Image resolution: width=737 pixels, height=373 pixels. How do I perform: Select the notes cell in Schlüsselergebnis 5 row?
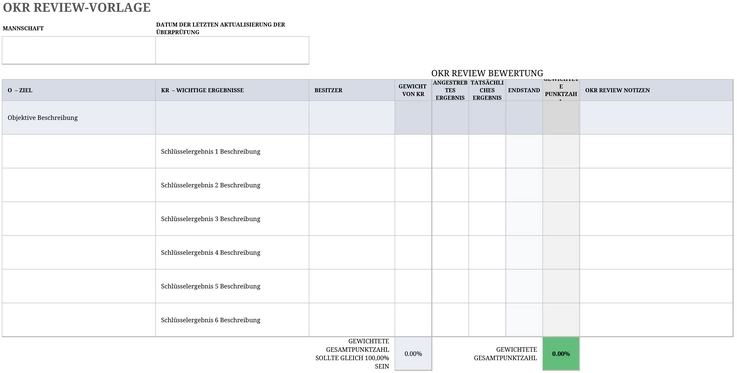coord(656,286)
